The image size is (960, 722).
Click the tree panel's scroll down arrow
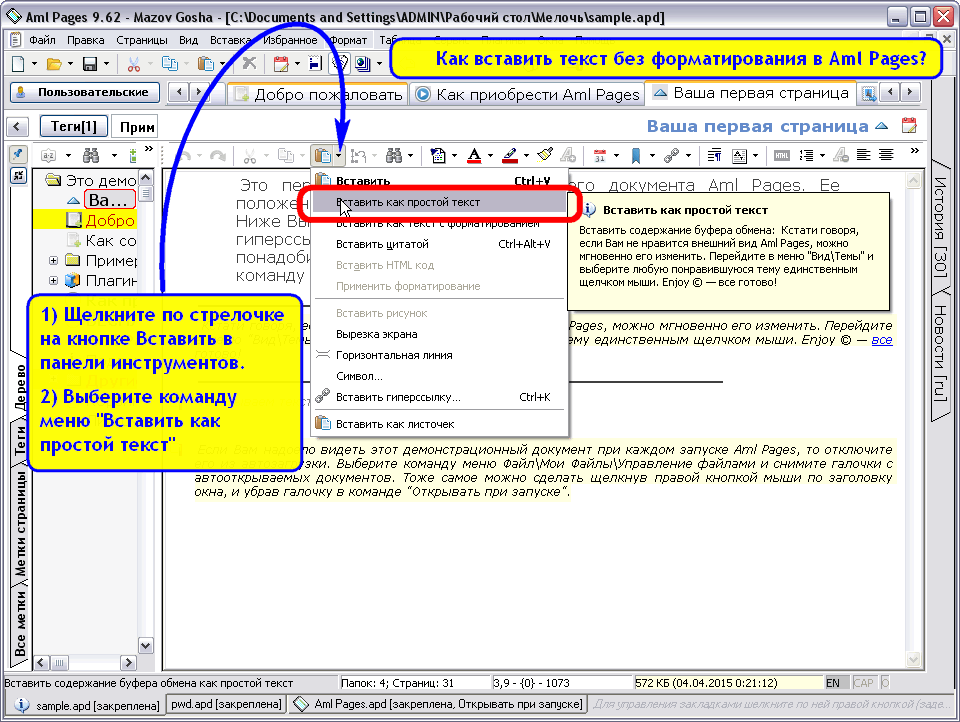coord(146,645)
